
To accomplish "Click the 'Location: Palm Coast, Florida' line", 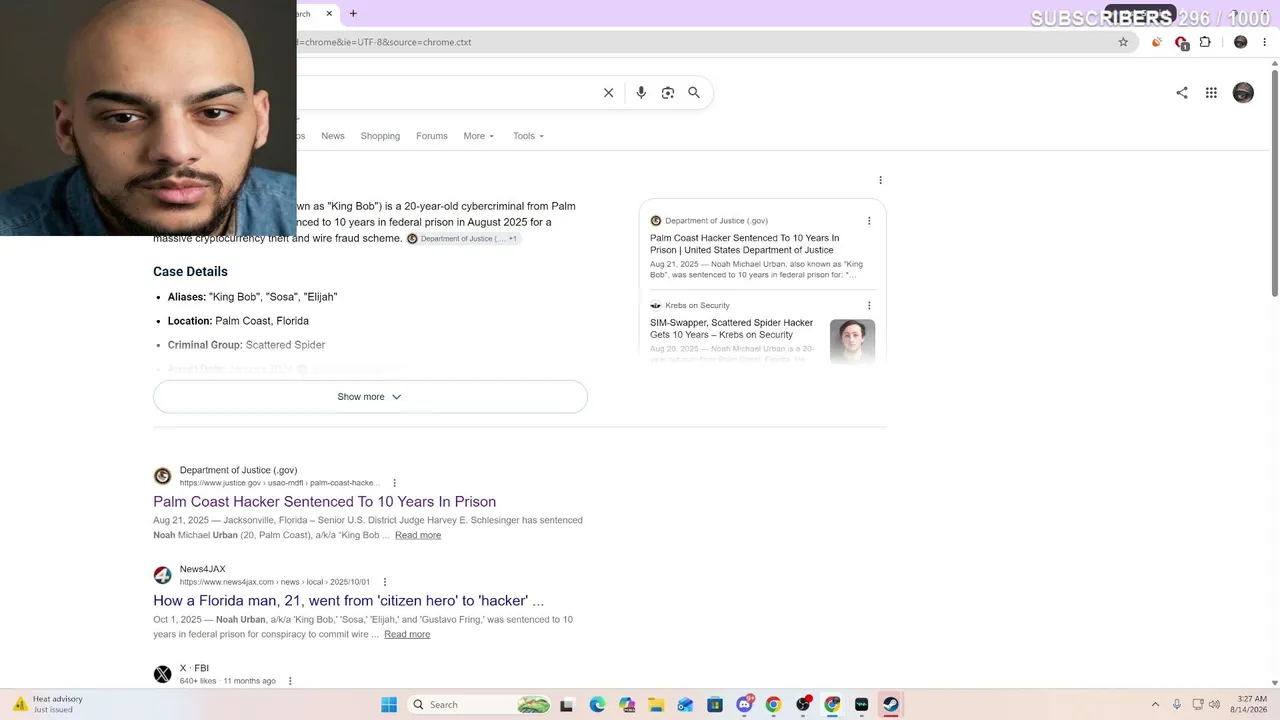I will pos(238,321).
